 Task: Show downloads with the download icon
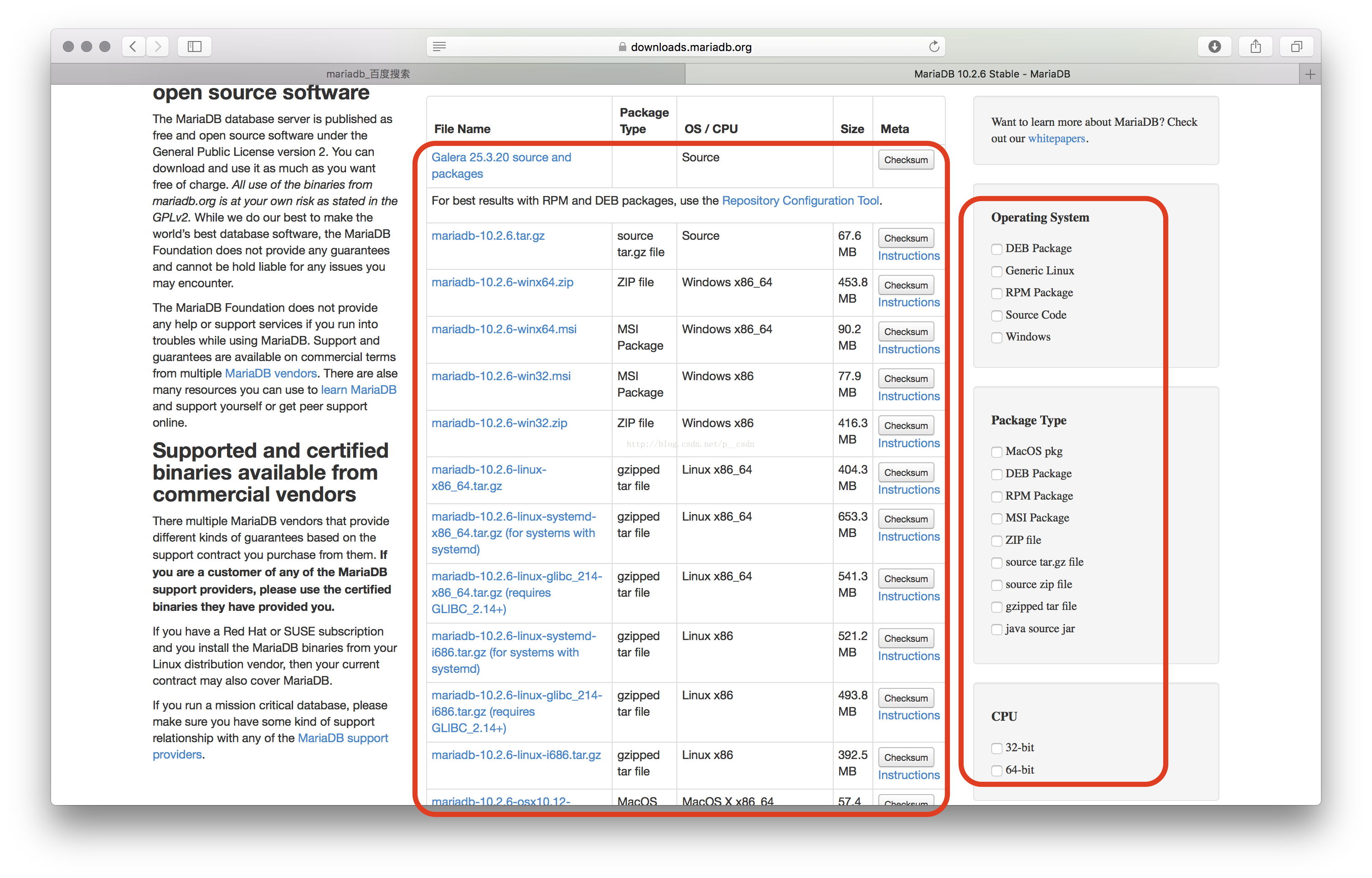point(1214,46)
